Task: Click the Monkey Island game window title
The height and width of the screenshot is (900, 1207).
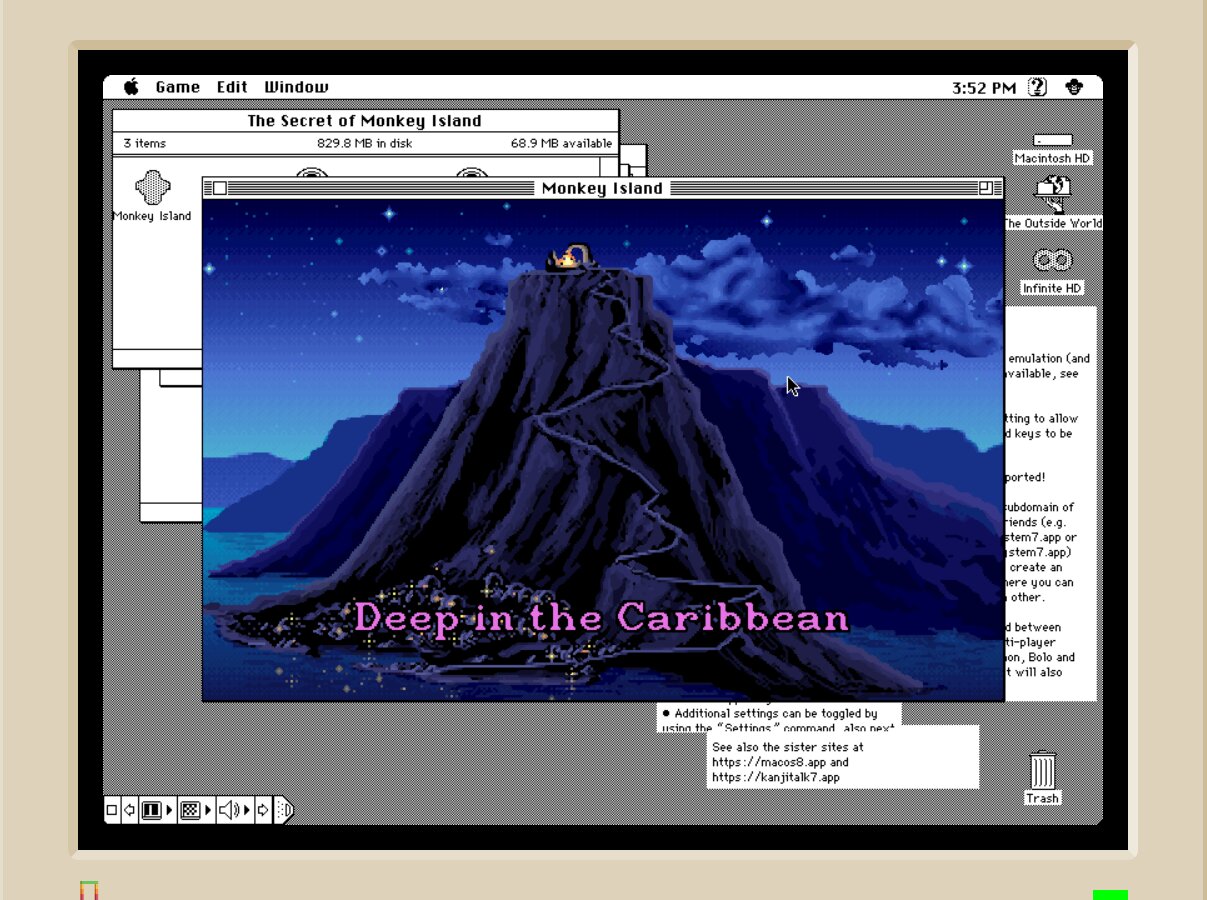Action: 602,188
